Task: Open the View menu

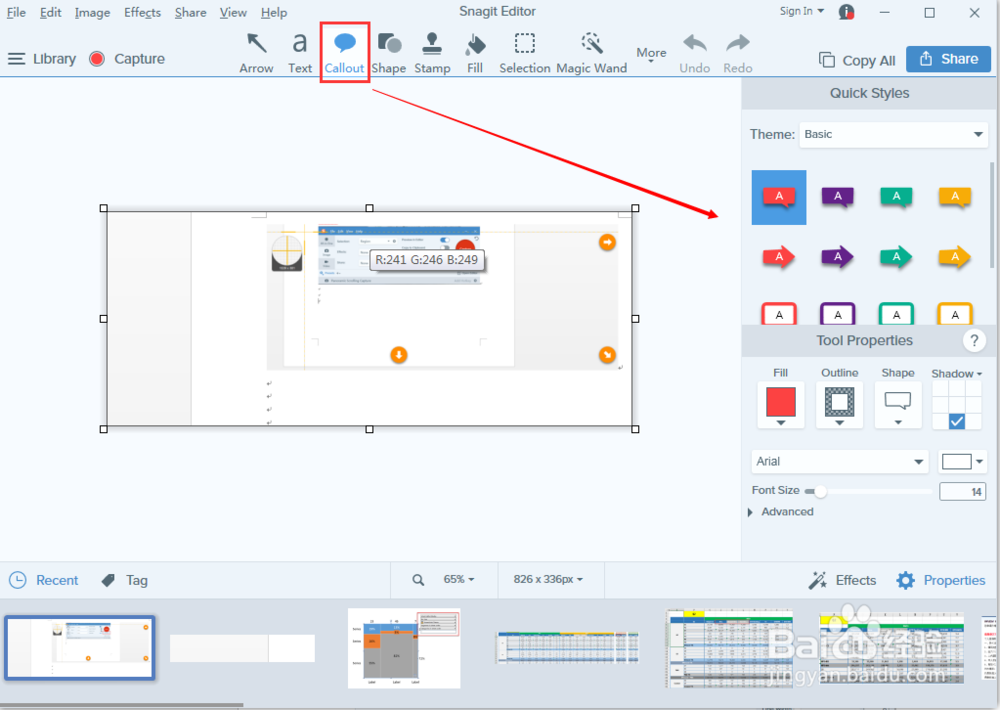Action: click(x=233, y=13)
